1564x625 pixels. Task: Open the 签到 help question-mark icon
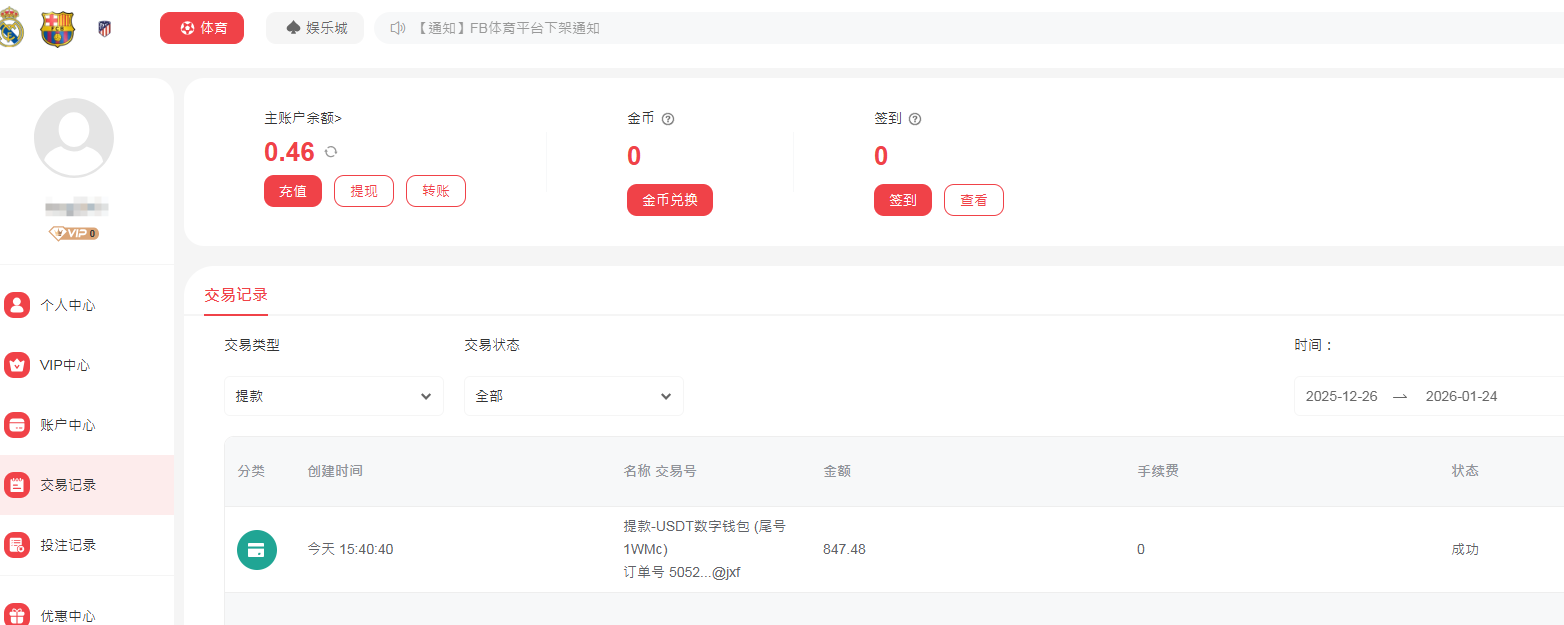[x=912, y=118]
